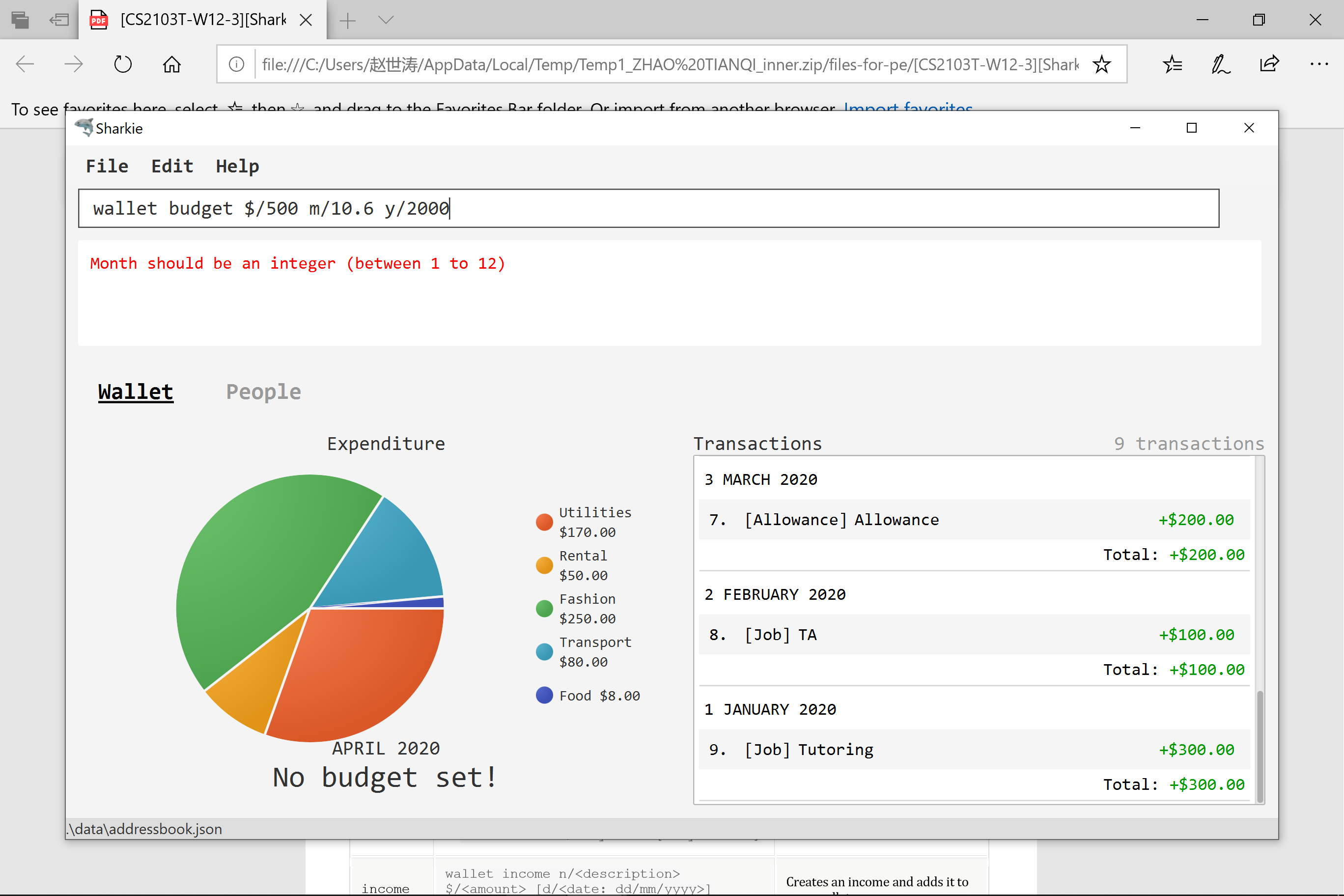Image resolution: width=1344 pixels, height=896 pixels.
Task: Open browser settings and more ellipsis
Action: pos(1319,64)
